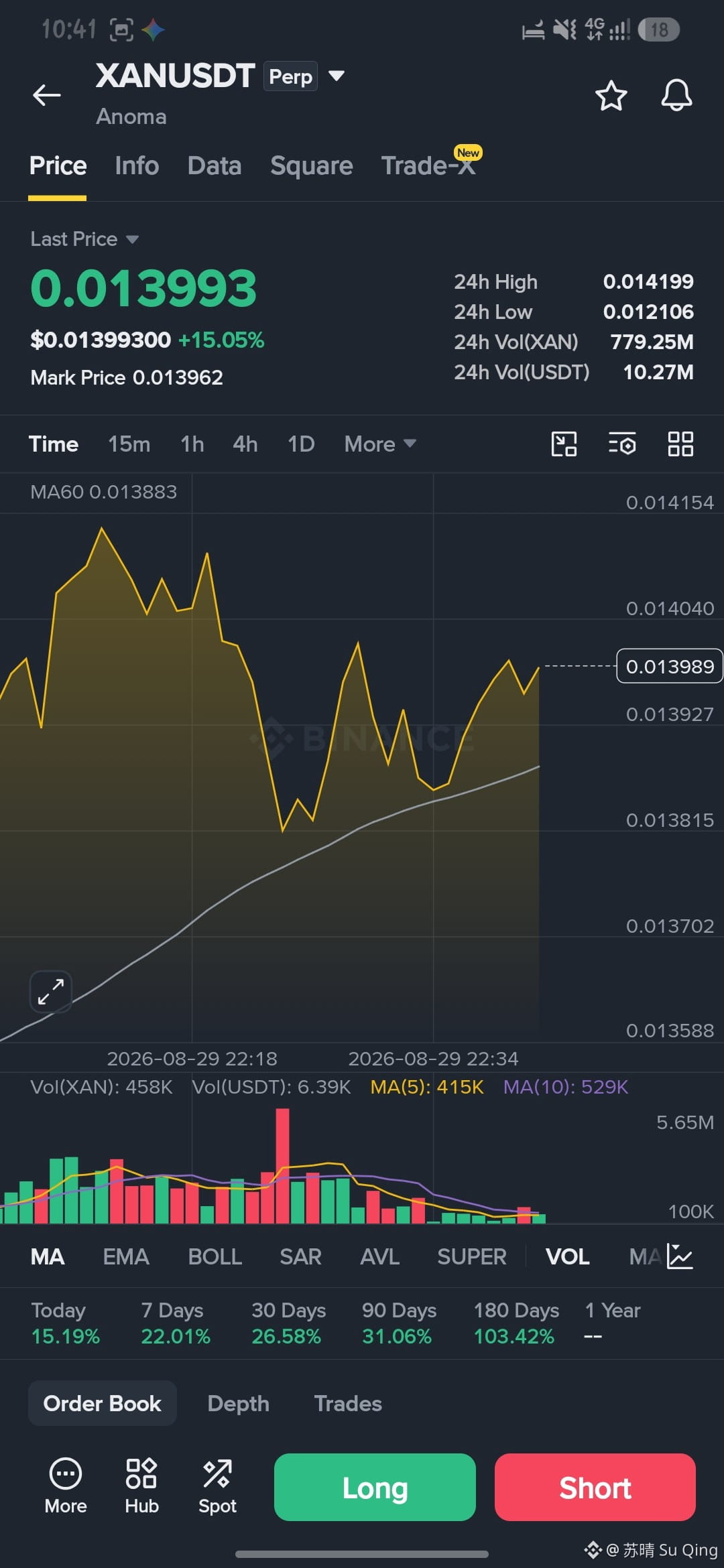The image size is (724, 1568).
Task: Select the 1h interval
Action: (x=192, y=444)
